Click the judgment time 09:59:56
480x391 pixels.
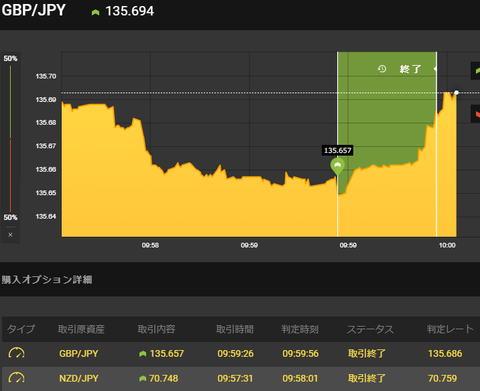click(300, 353)
